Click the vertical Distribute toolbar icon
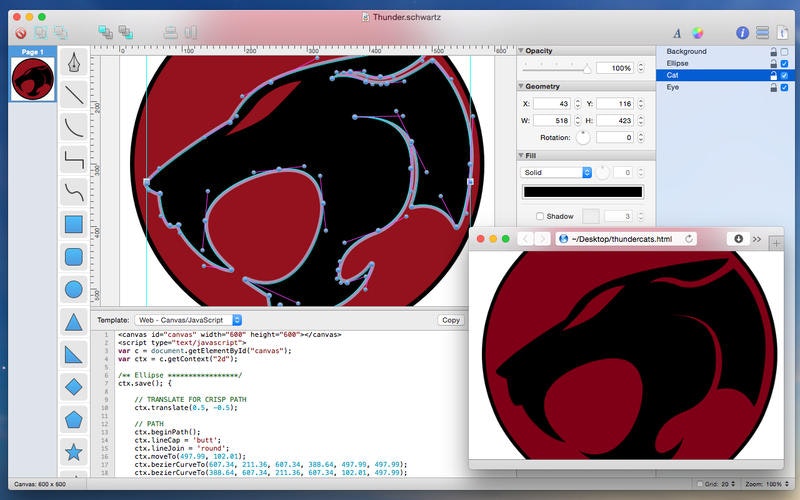The width and height of the screenshot is (800, 500). (191, 33)
